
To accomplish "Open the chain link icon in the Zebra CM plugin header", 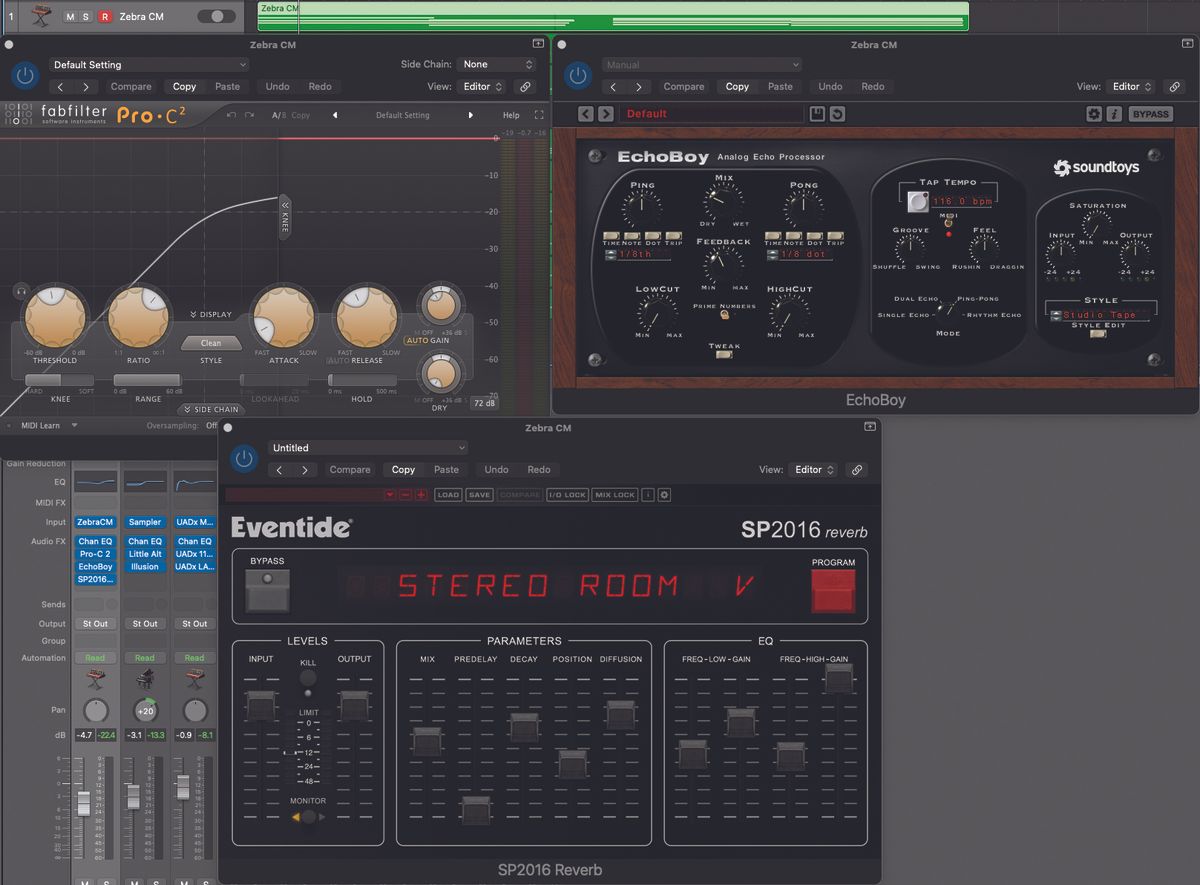I will [525, 86].
